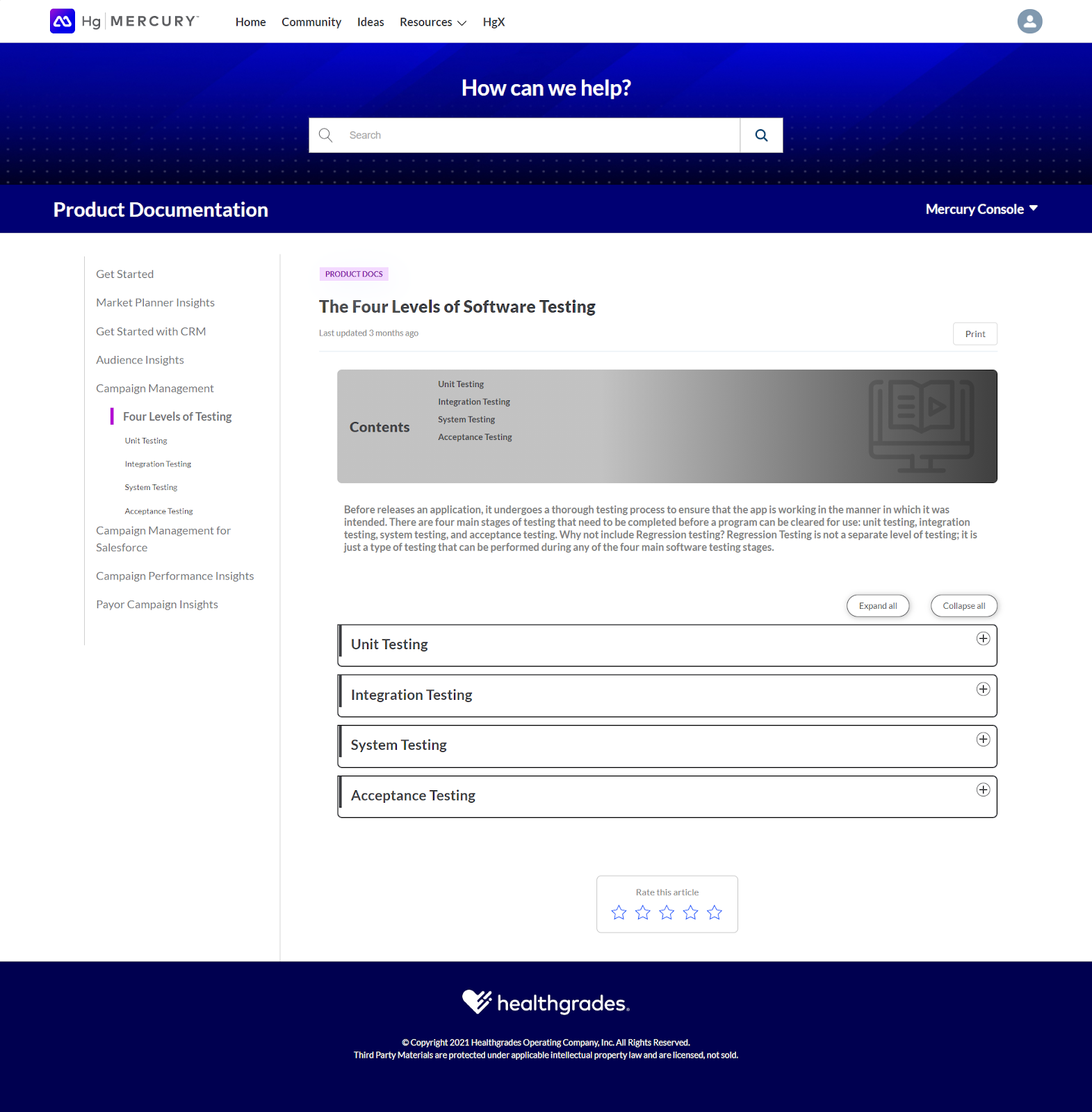Expand Integration Testing using its plus icon

coord(983,689)
